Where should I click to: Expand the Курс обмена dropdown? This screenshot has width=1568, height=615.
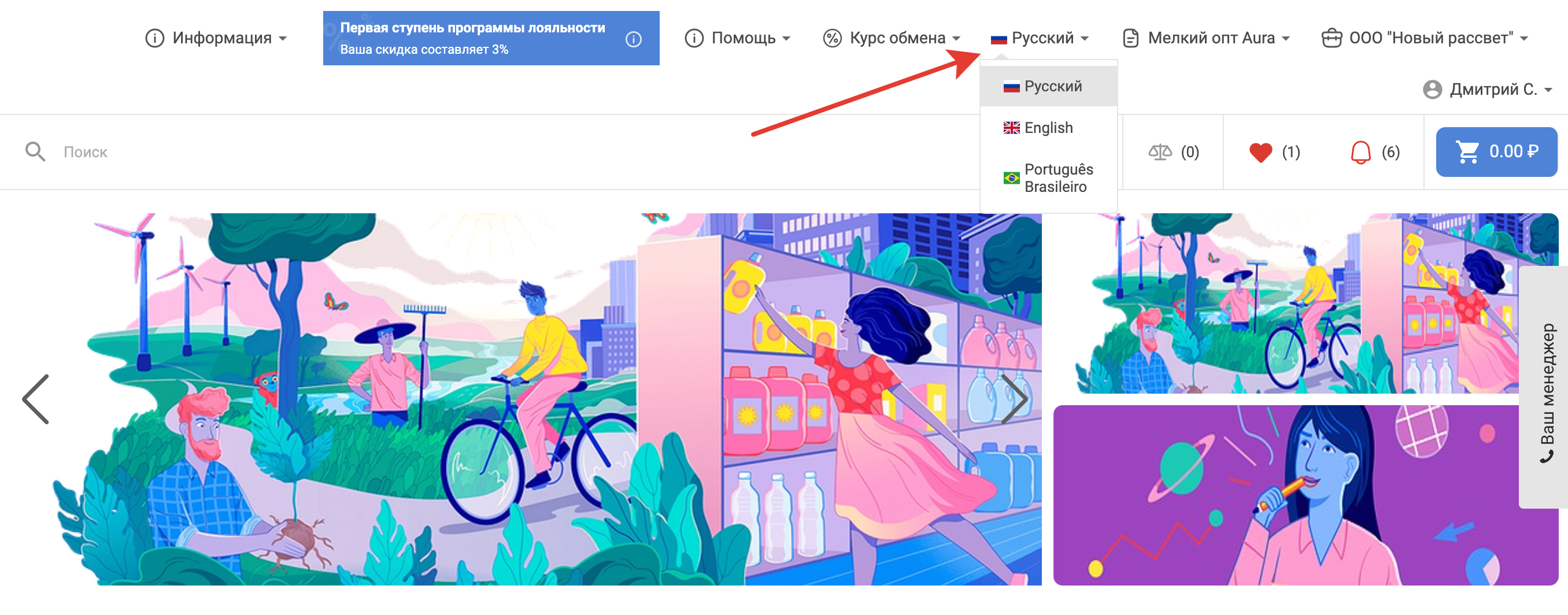coord(891,38)
